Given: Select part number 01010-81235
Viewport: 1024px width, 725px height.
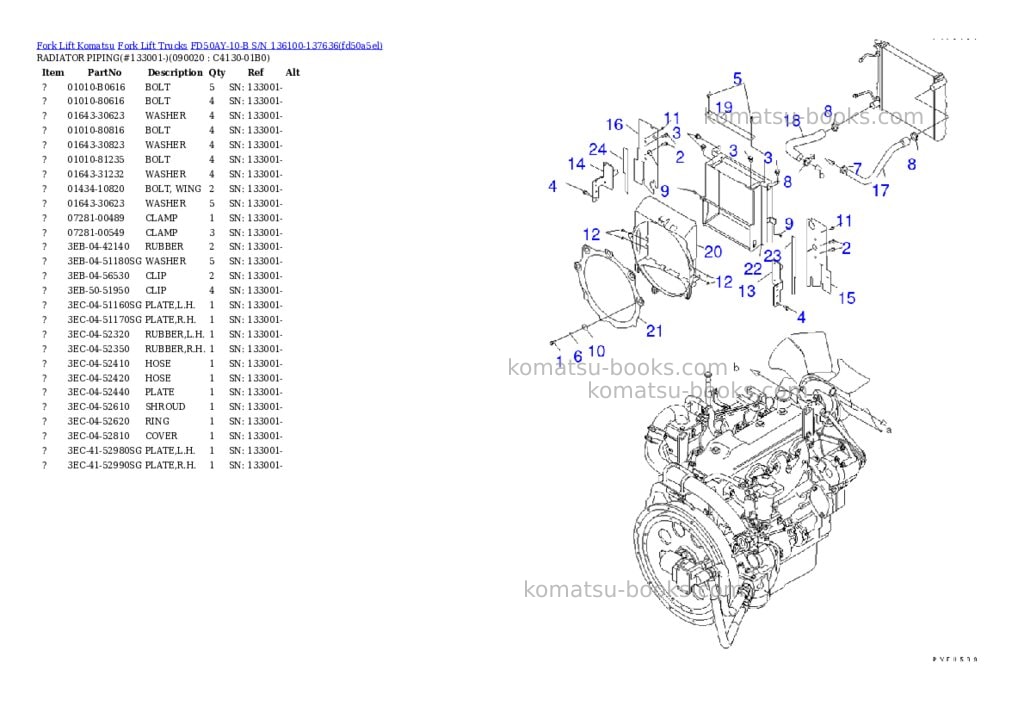Looking at the screenshot, I should coord(96,159).
